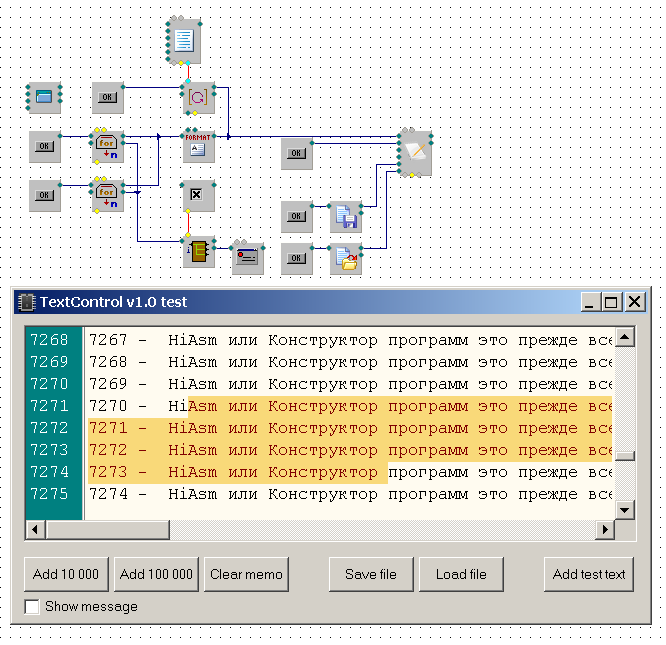Click the Clear memo button
The width and height of the screenshot is (666, 645).
pyautogui.click(x=246, y=574)
